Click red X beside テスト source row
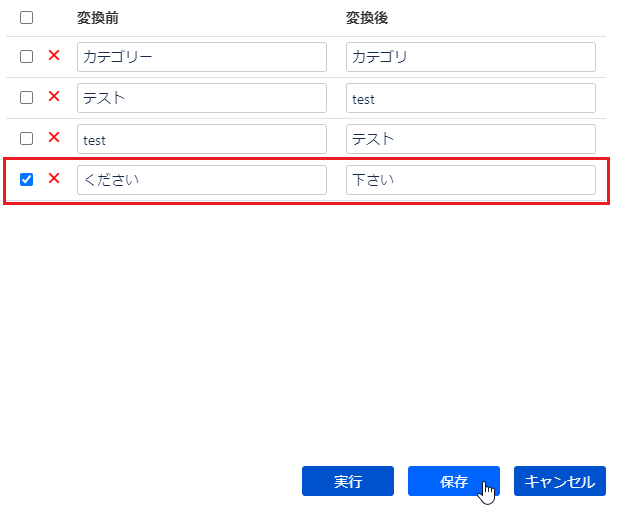Image resolution: width=629 pixels, height=520 pixels. pyautogui.click(x=54, y=97)
